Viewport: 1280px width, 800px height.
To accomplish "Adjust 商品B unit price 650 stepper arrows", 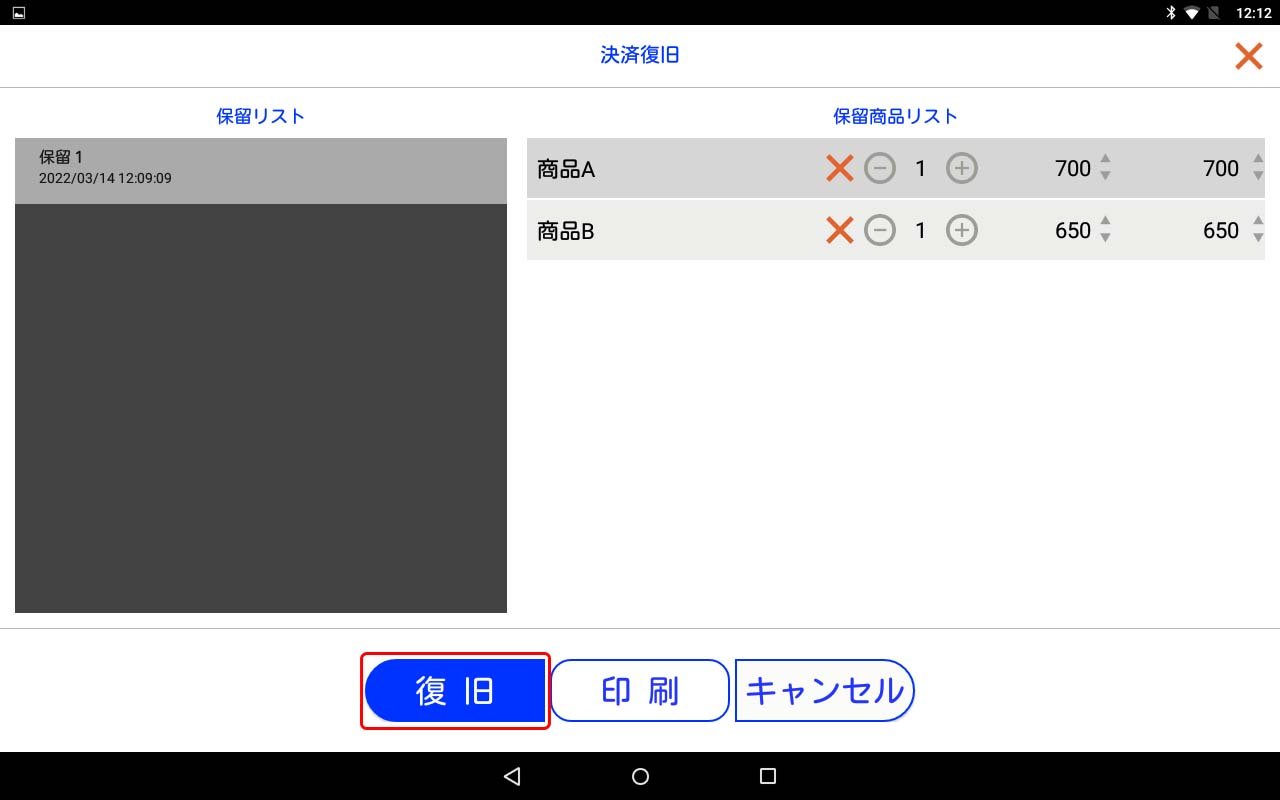I will click(1105, 230).
